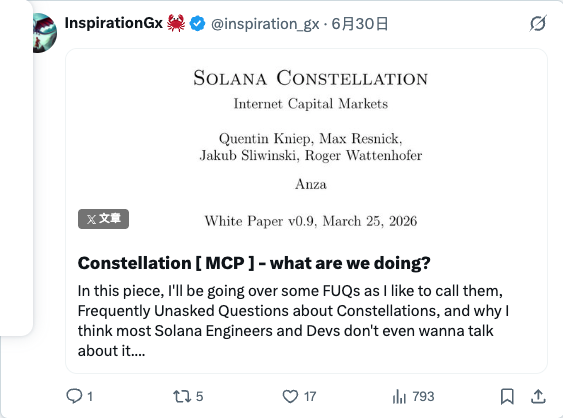563x418 pixels.
Task: Click the 17 likes count
Action: pos(310,396)
